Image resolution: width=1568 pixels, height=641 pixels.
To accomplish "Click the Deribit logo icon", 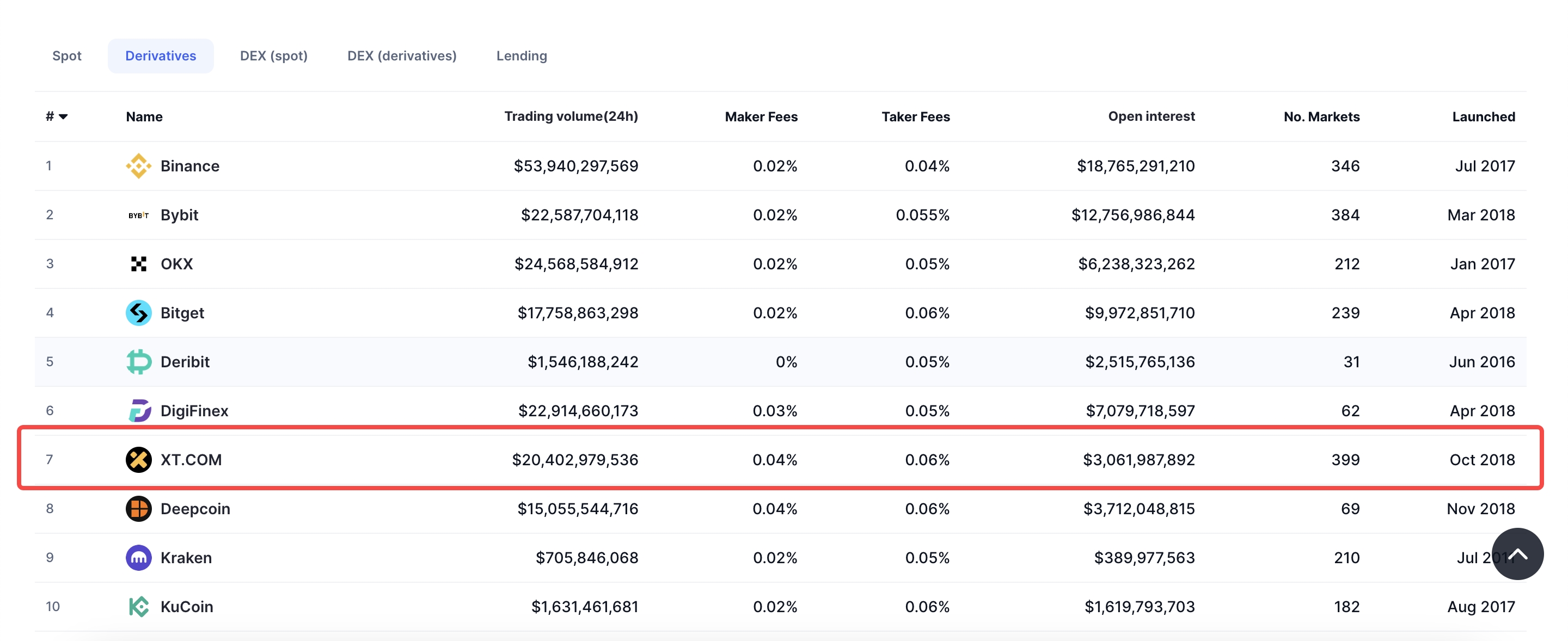I will tap(138, 362).
